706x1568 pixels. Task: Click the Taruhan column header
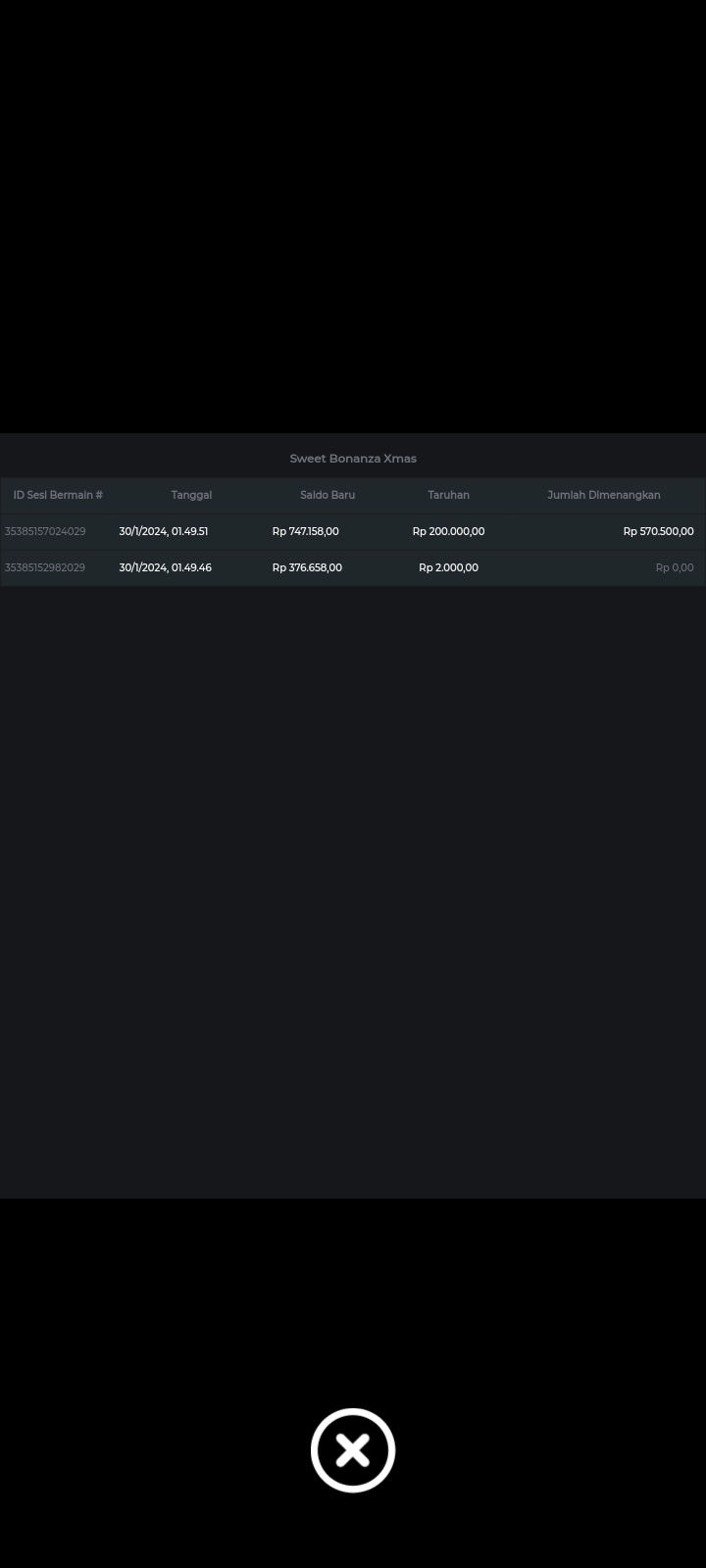click(x=448, y=495)
